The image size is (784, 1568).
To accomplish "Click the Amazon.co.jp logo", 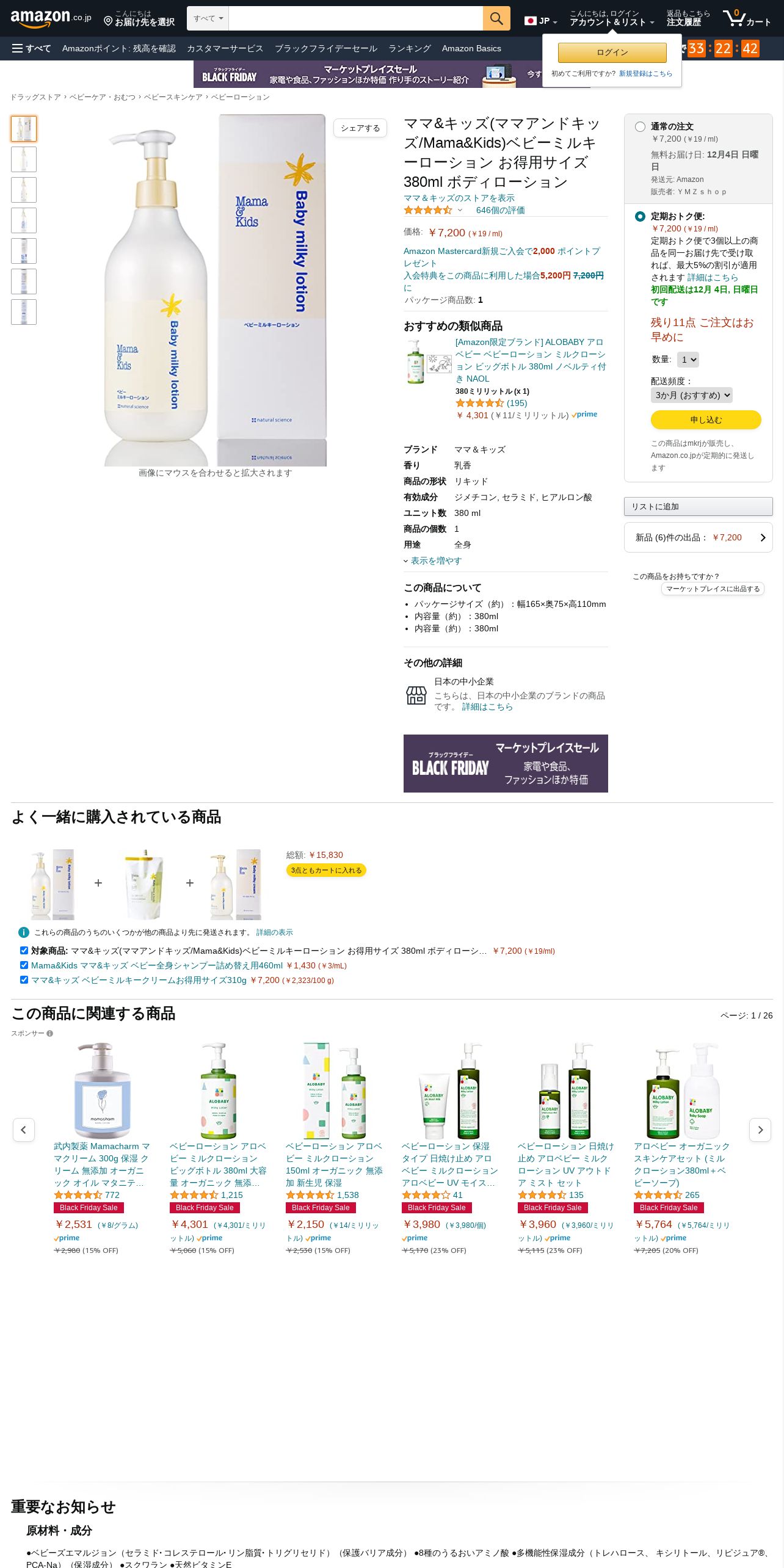I will click(51, 18).
